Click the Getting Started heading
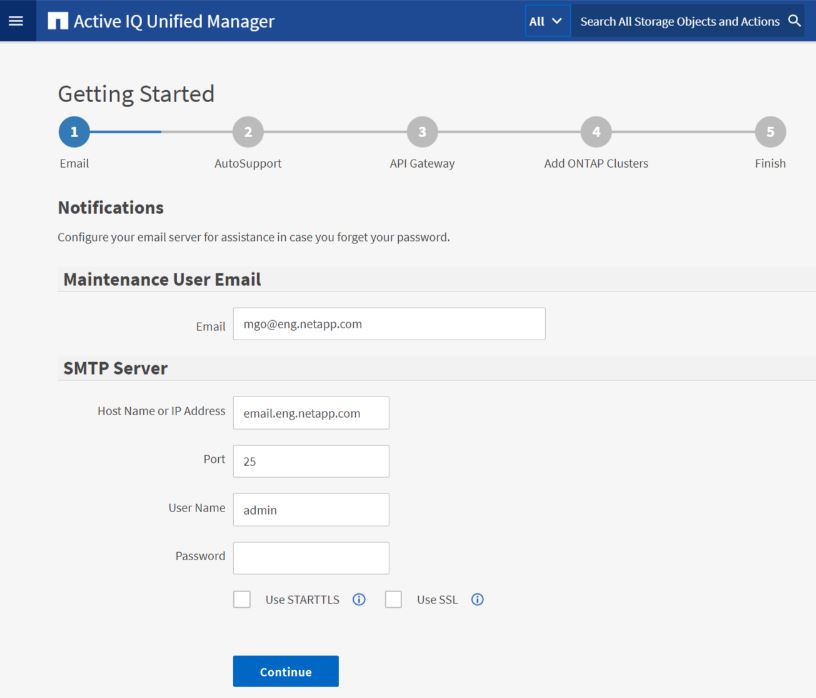The image size is (816, 698). coord(135,94)
